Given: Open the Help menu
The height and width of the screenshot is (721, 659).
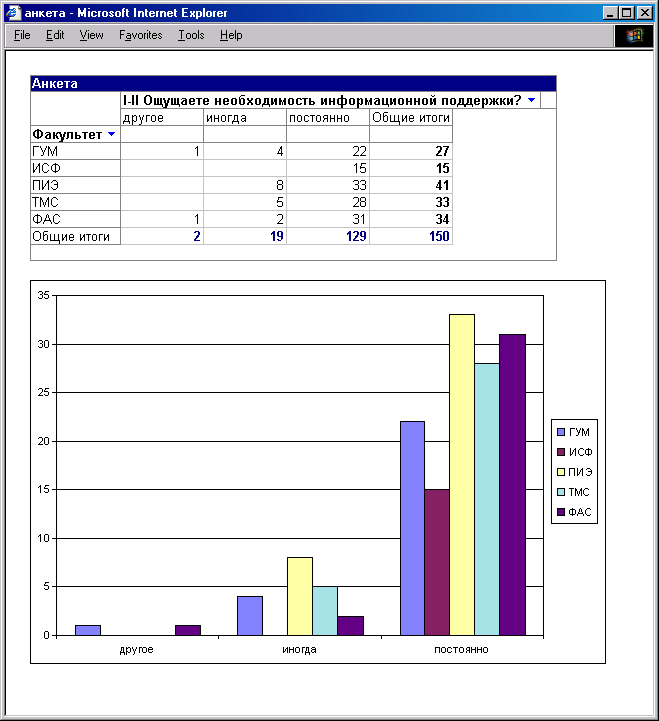Looking at the screenshot, I should coord(231,35).
